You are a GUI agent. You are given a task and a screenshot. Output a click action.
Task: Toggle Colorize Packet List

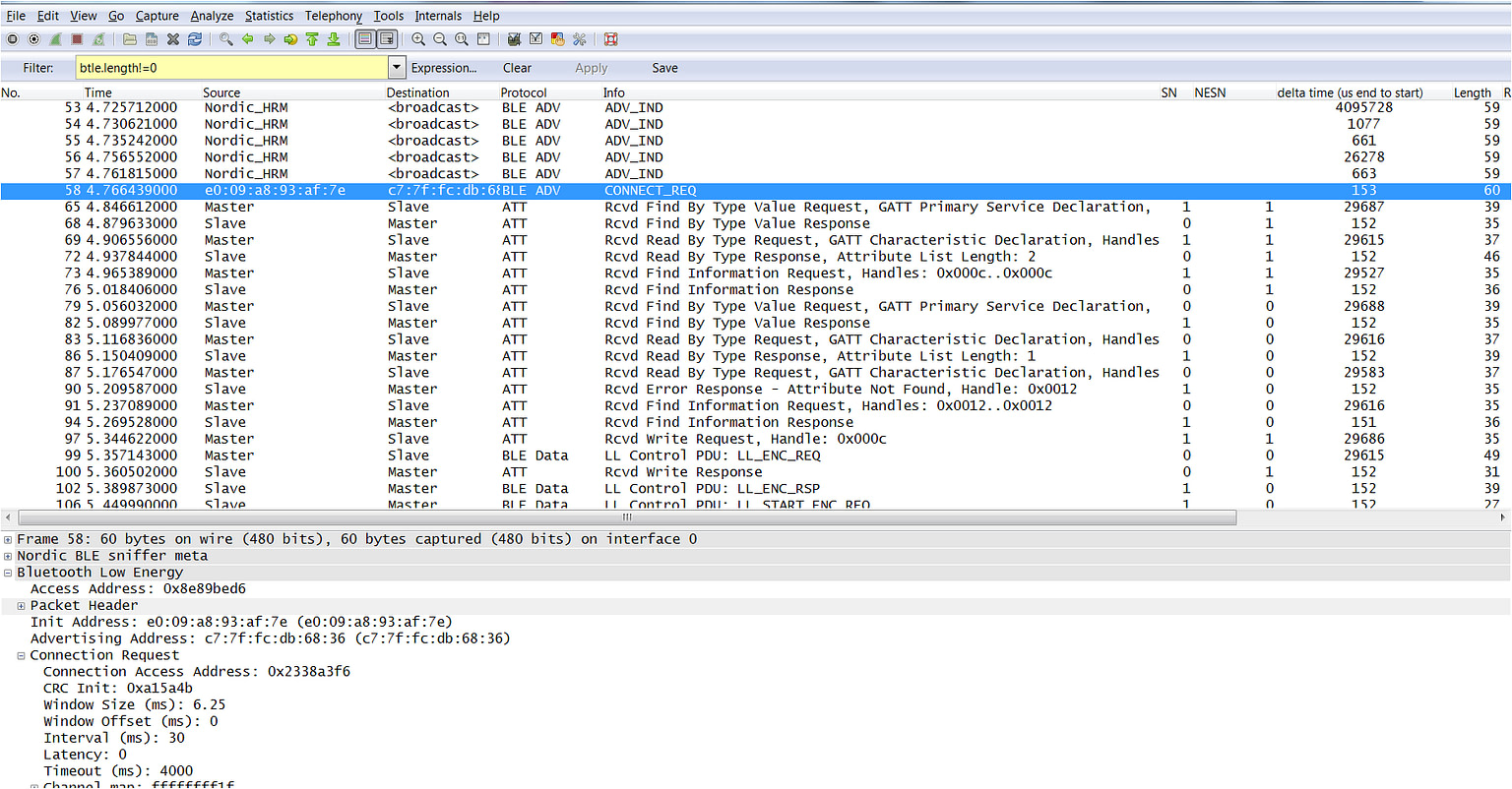(x=365, y=38)
